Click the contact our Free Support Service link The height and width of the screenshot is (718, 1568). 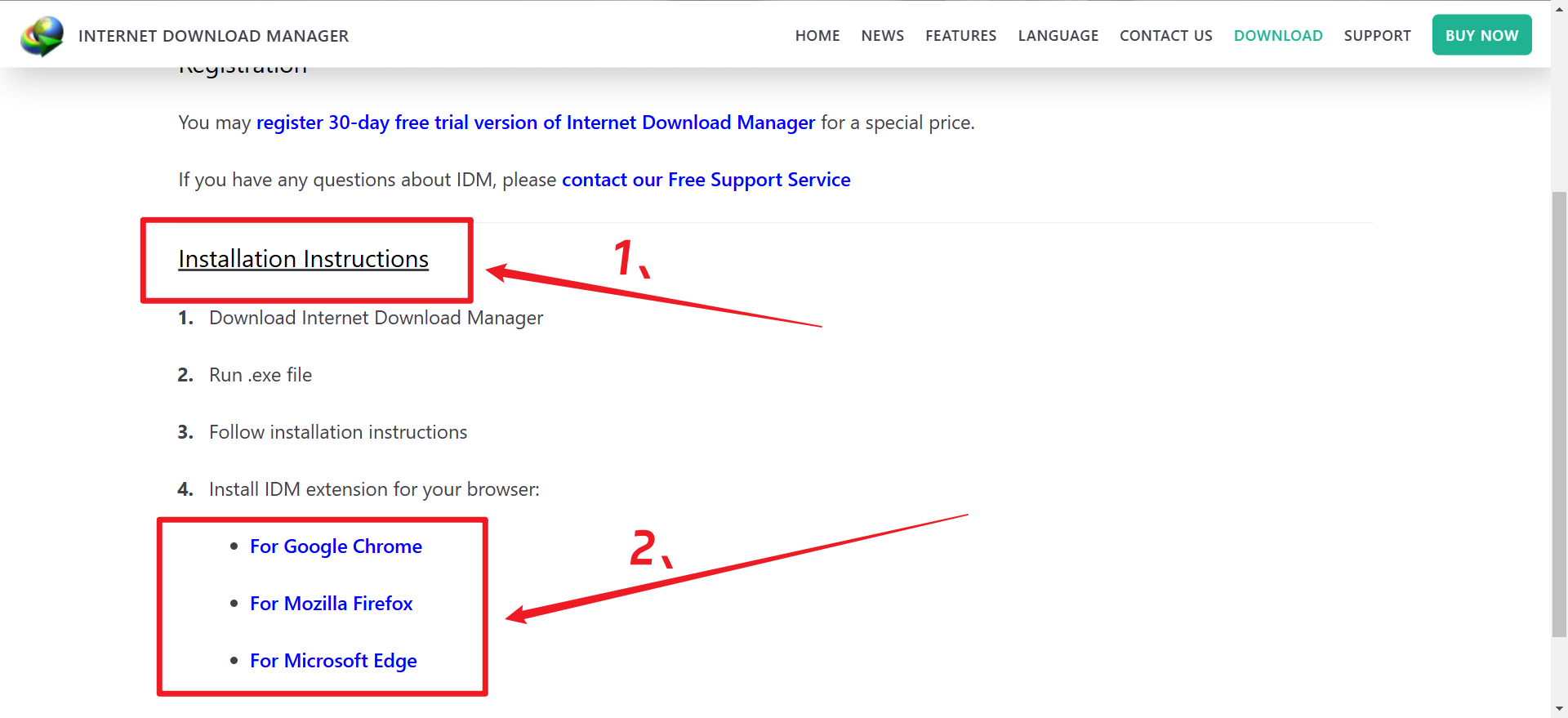[x=706, y=180]
